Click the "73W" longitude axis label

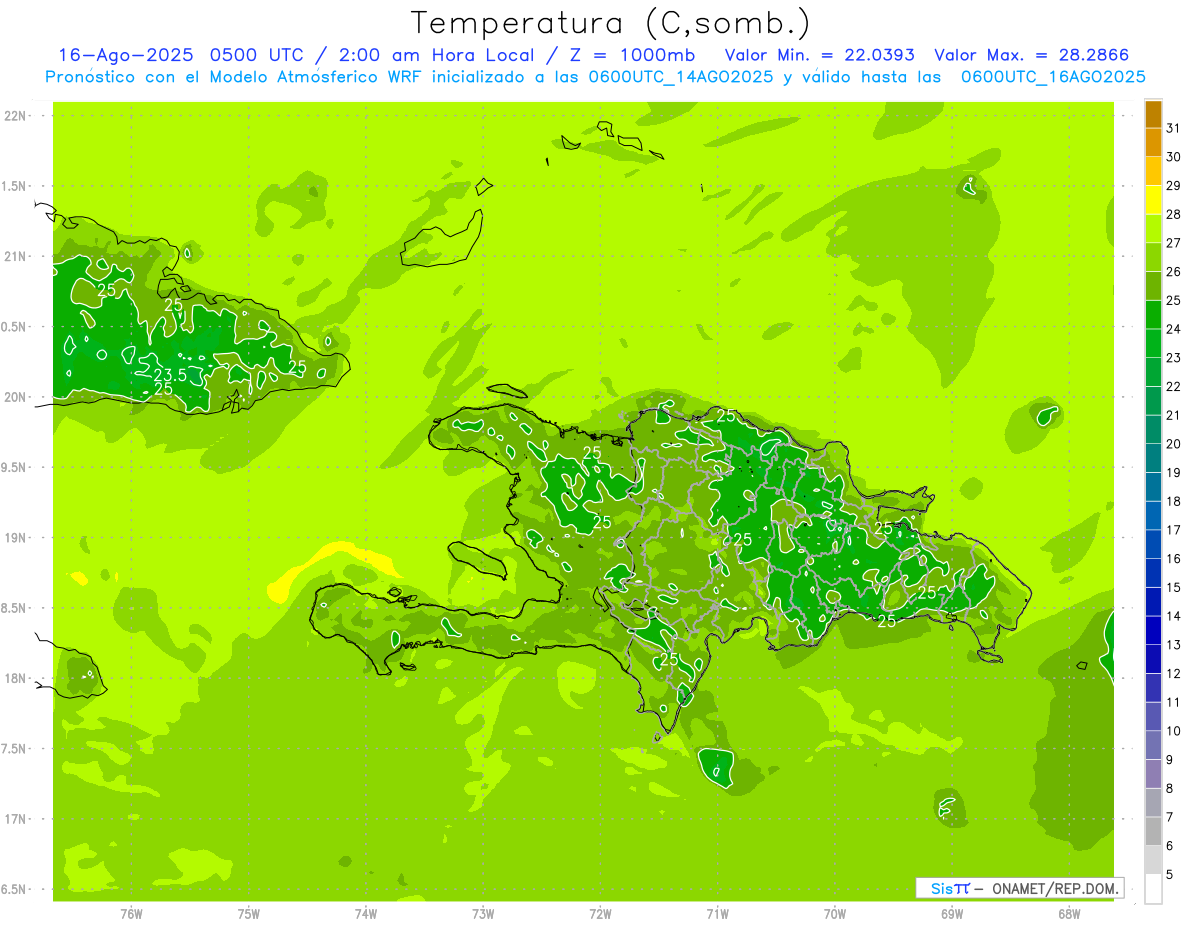coord(483,914)
